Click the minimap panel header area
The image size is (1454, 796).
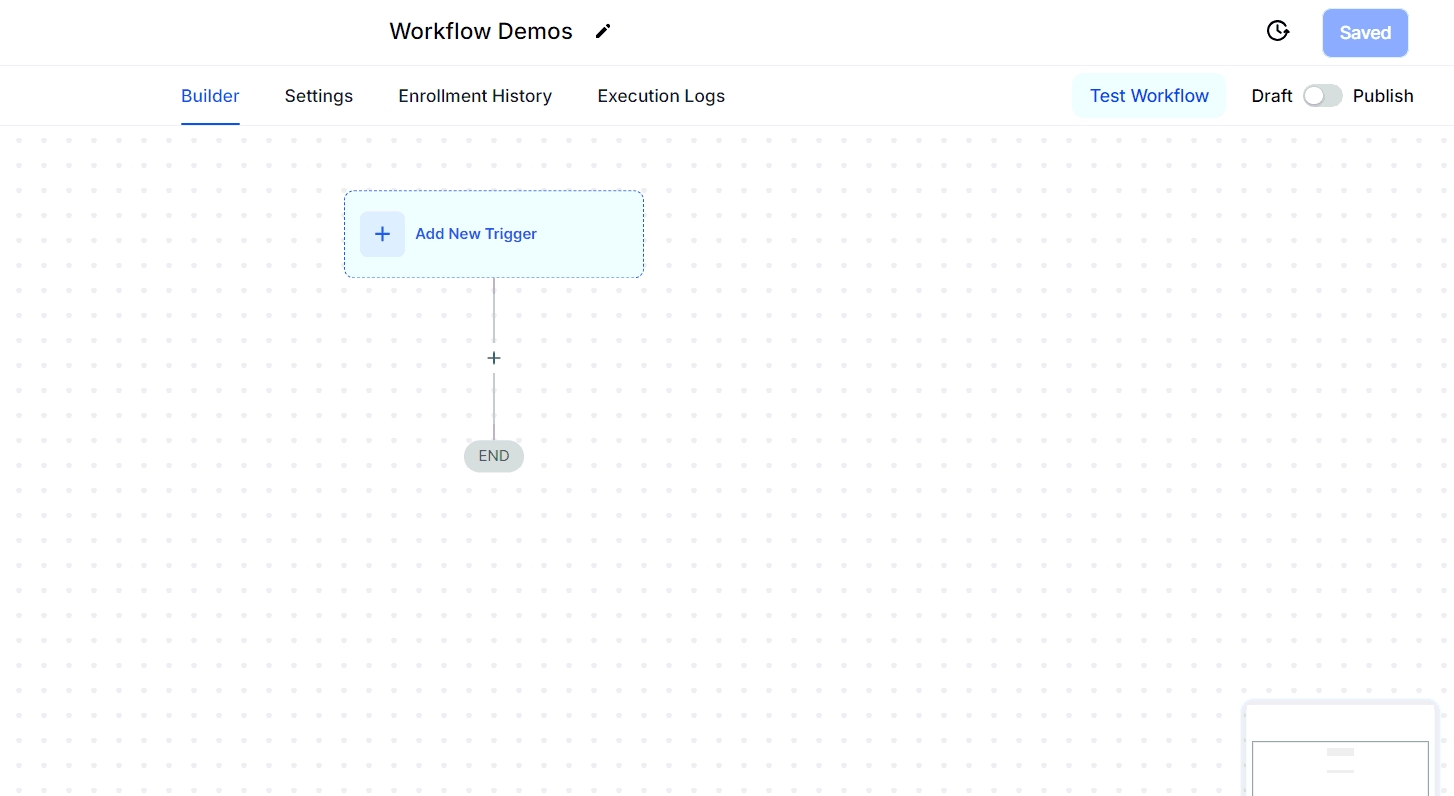[x=1340, y=720]
